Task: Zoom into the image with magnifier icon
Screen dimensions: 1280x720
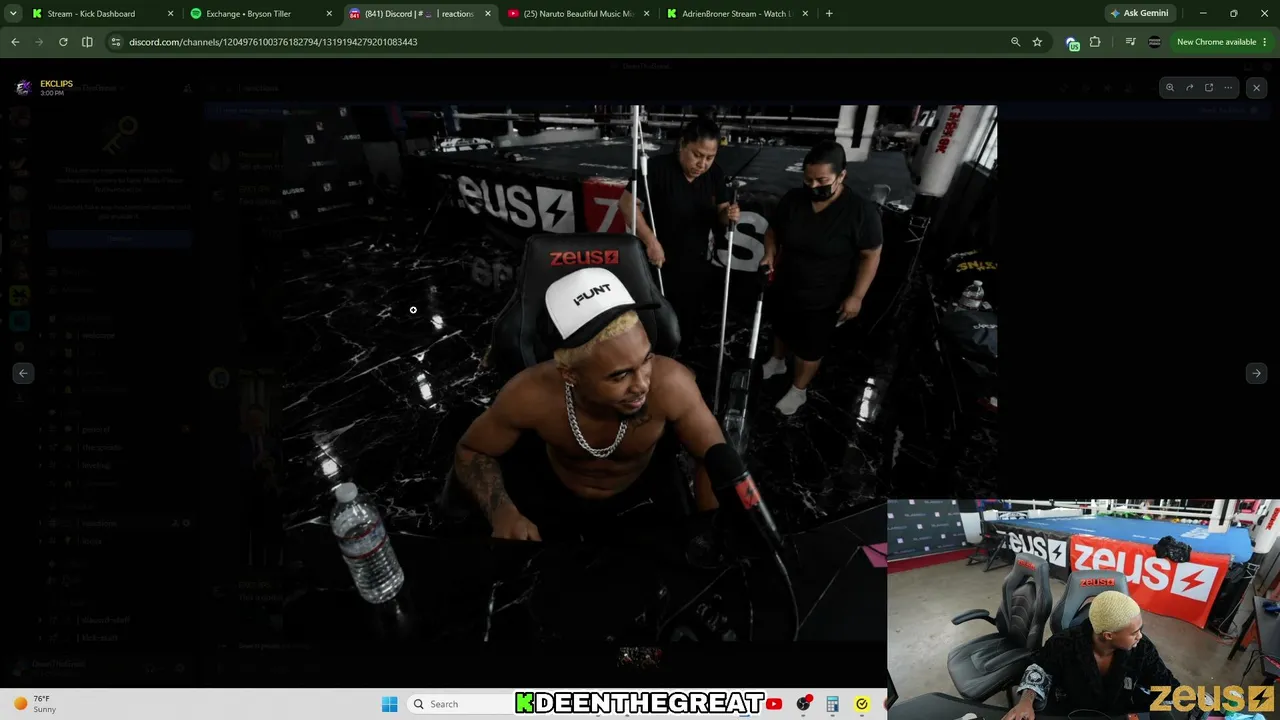Action: coord(1170,88)
